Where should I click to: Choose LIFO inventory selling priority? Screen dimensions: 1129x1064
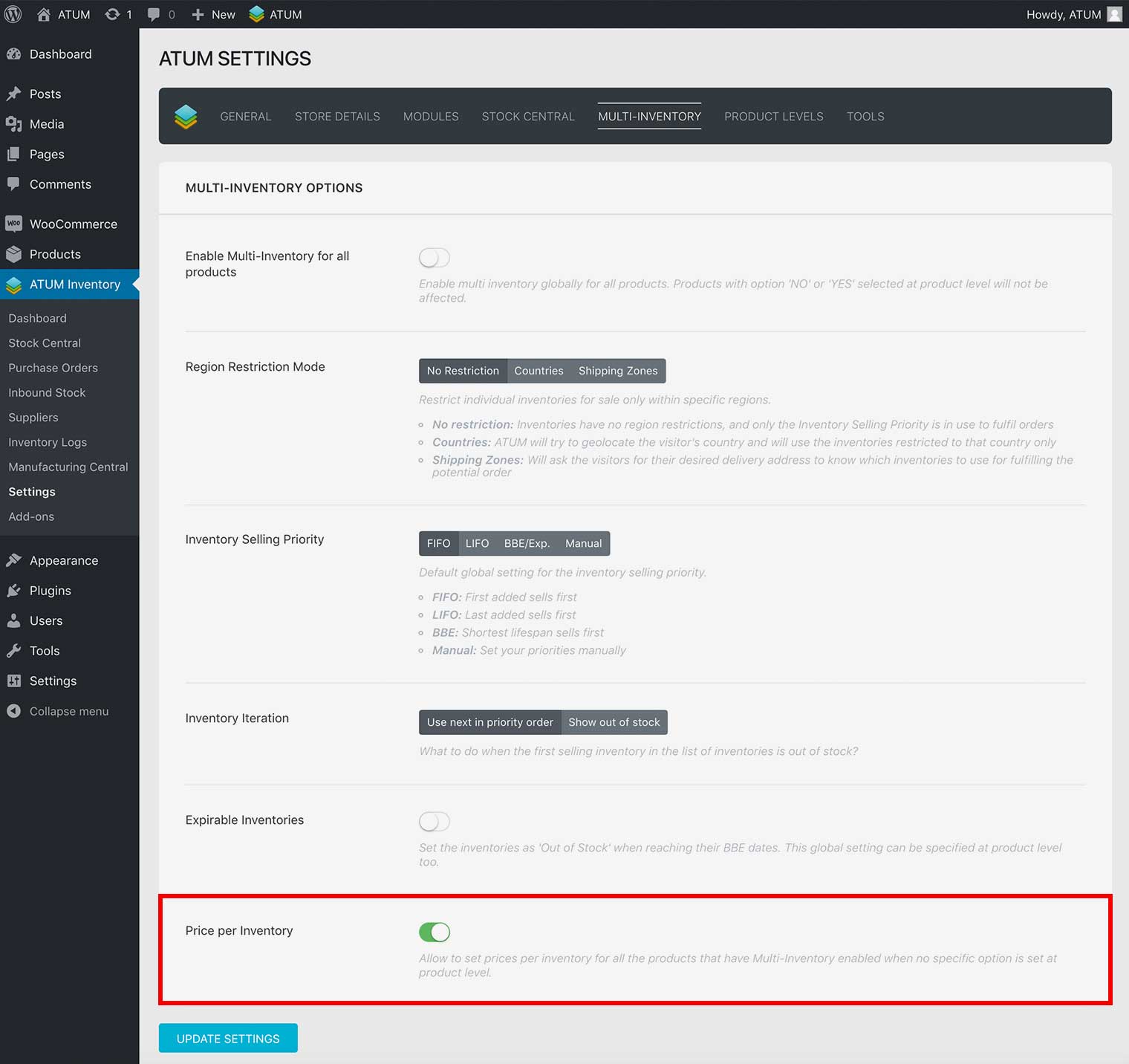tap(477, 543)
